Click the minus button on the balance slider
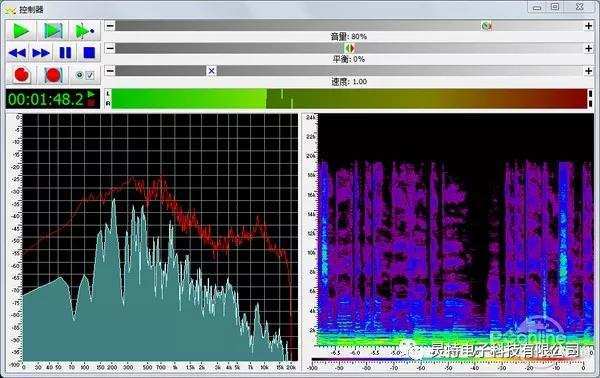The width and height of the screenshot is (600, 378). pyautogui.click(x=110, y=48)
